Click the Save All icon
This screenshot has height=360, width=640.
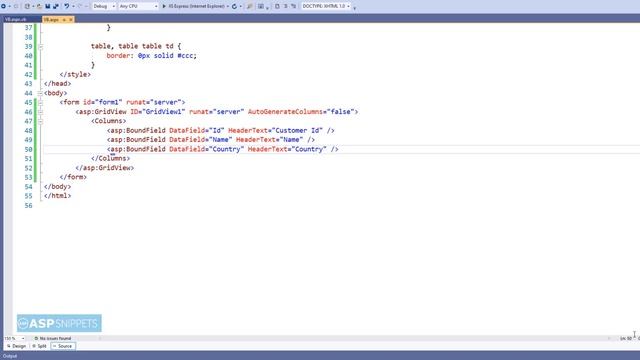click(x=56, y=6)
